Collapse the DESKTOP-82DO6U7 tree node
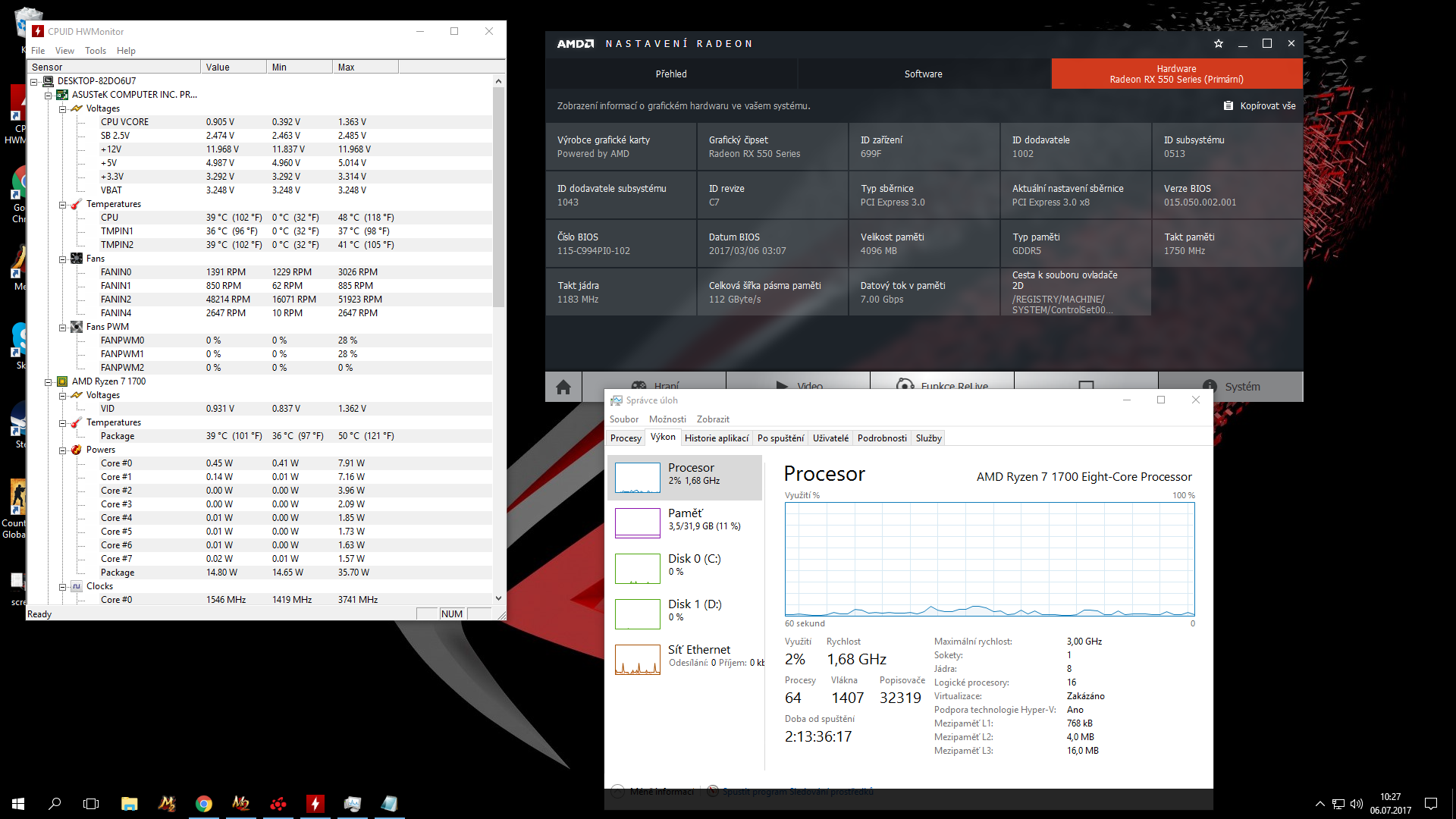The width and height of the screenshot is (1456, 819). pos(34,82)
